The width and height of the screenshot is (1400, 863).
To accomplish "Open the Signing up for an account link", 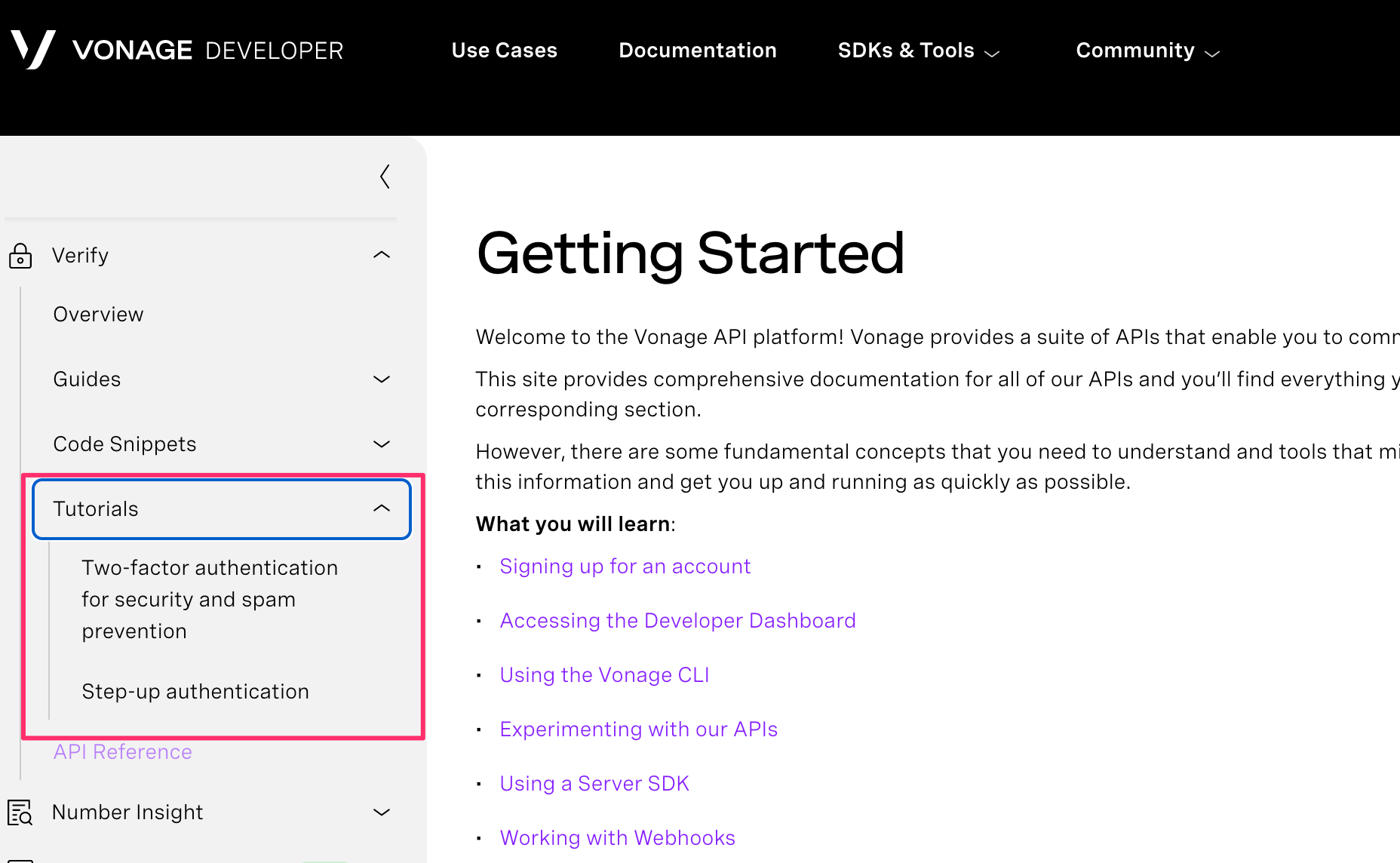I will point(625,566).
